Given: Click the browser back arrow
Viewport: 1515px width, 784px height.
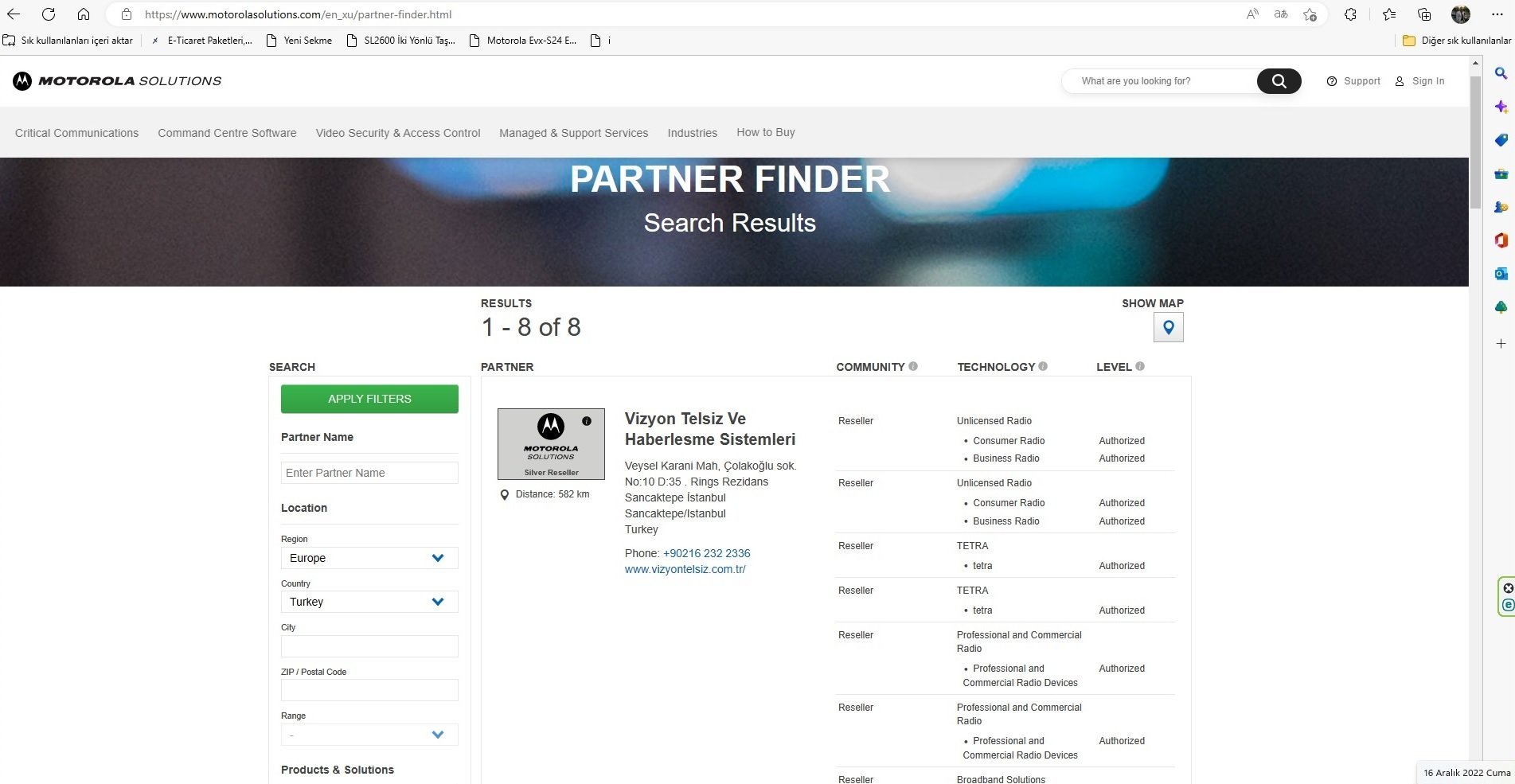Looking at the screenshot, I should pos(14,14).
